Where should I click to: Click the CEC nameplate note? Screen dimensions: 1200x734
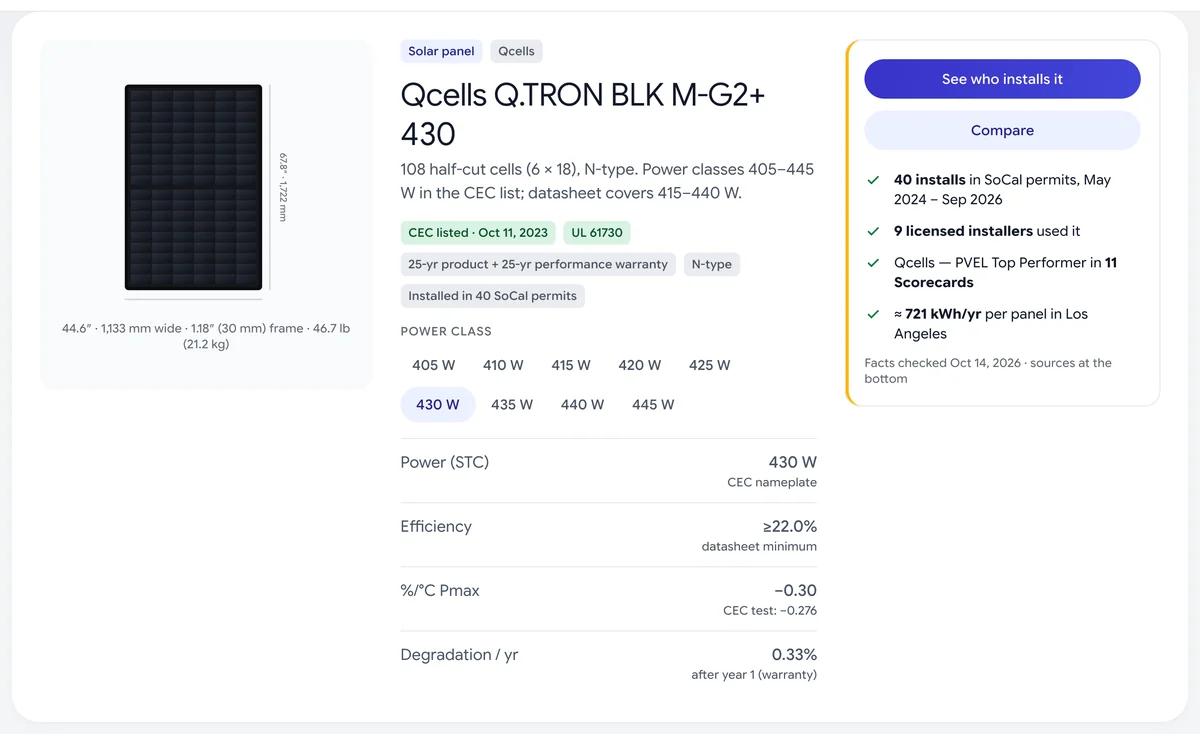pos(772,483)
